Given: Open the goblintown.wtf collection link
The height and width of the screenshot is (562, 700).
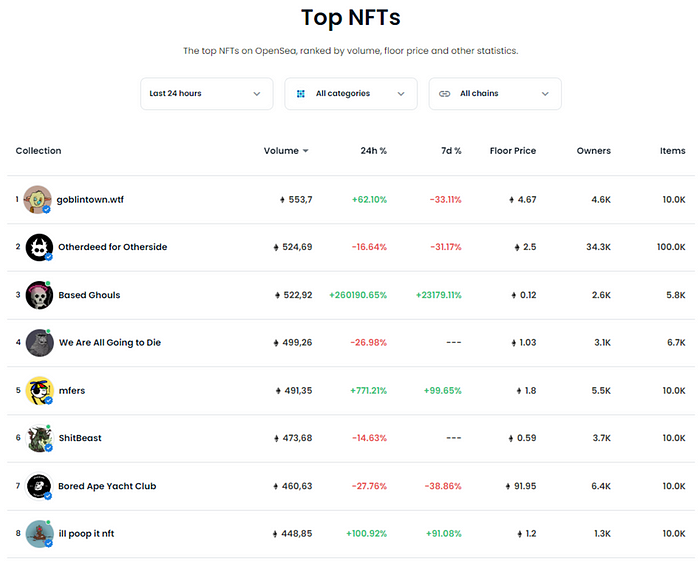Looking at the screenshot, I should pos(90,200).
